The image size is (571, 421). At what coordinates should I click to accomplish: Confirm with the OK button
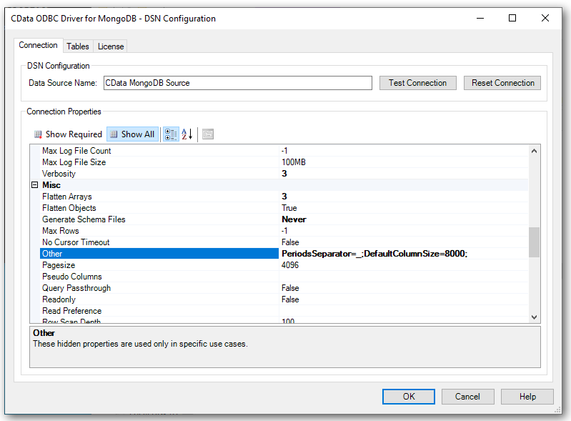point(409,397)
